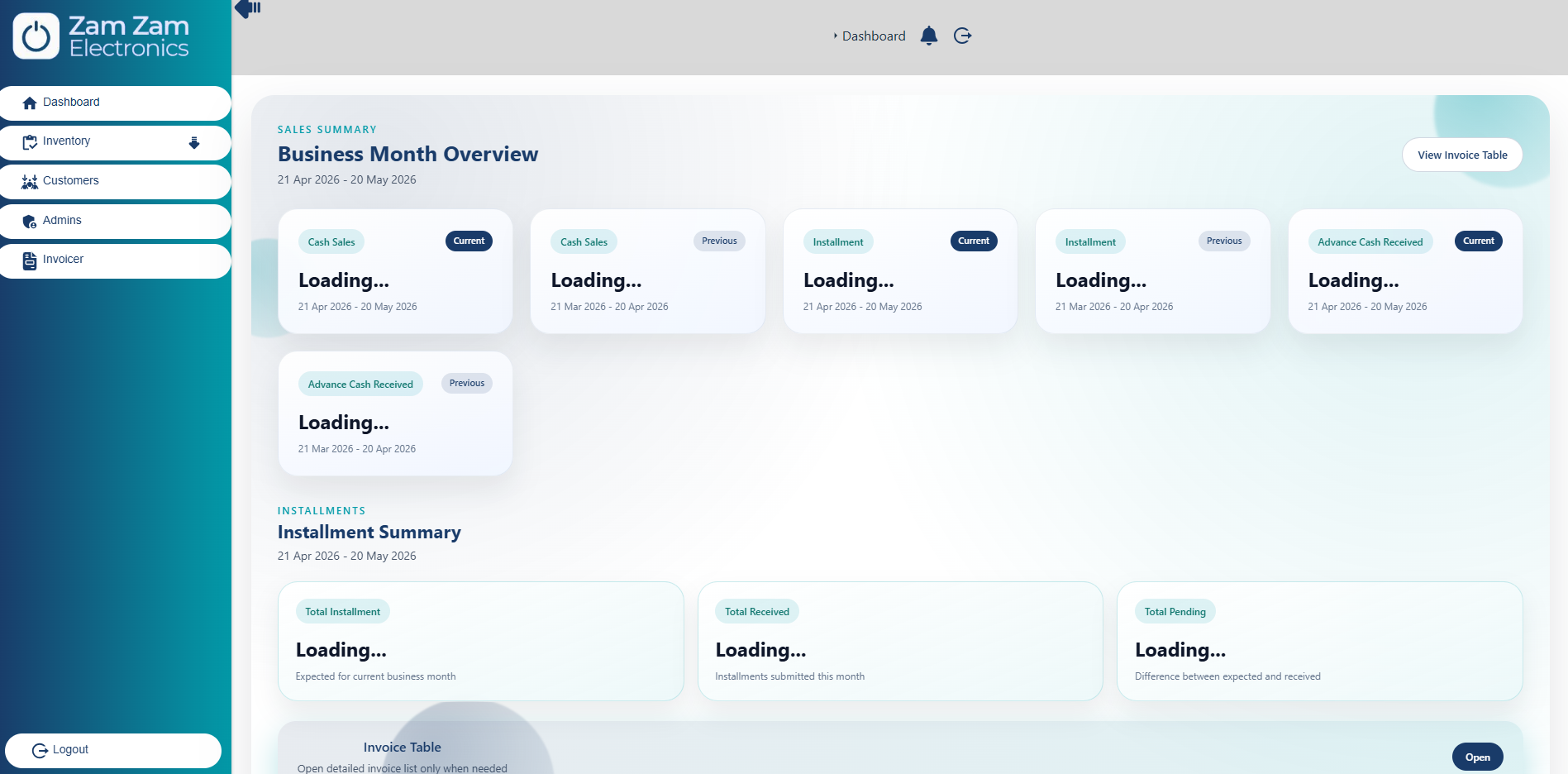Click the sidebar Logout button

[x=113, y=750]
